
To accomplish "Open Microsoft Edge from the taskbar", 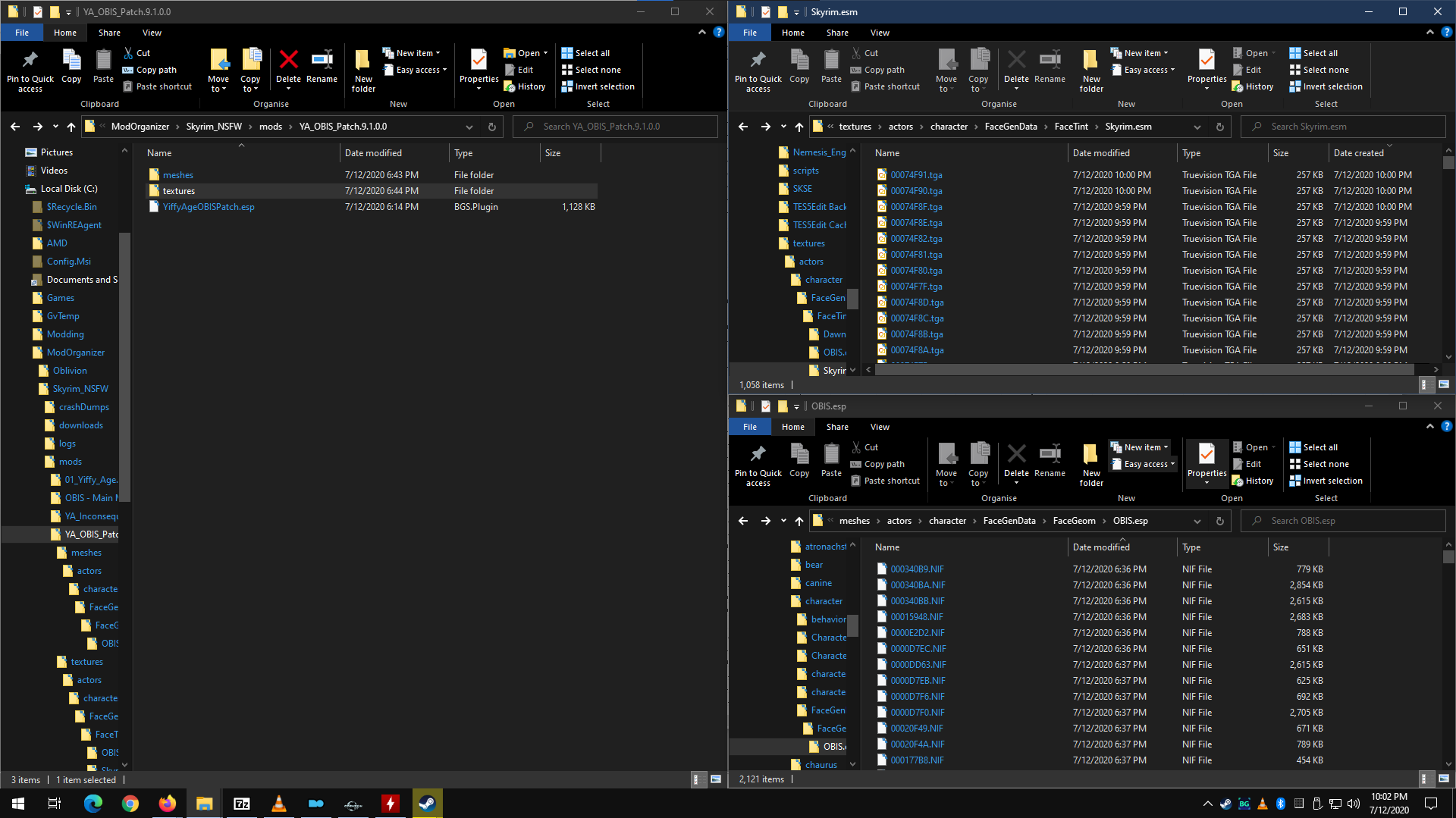I will 93,804.
